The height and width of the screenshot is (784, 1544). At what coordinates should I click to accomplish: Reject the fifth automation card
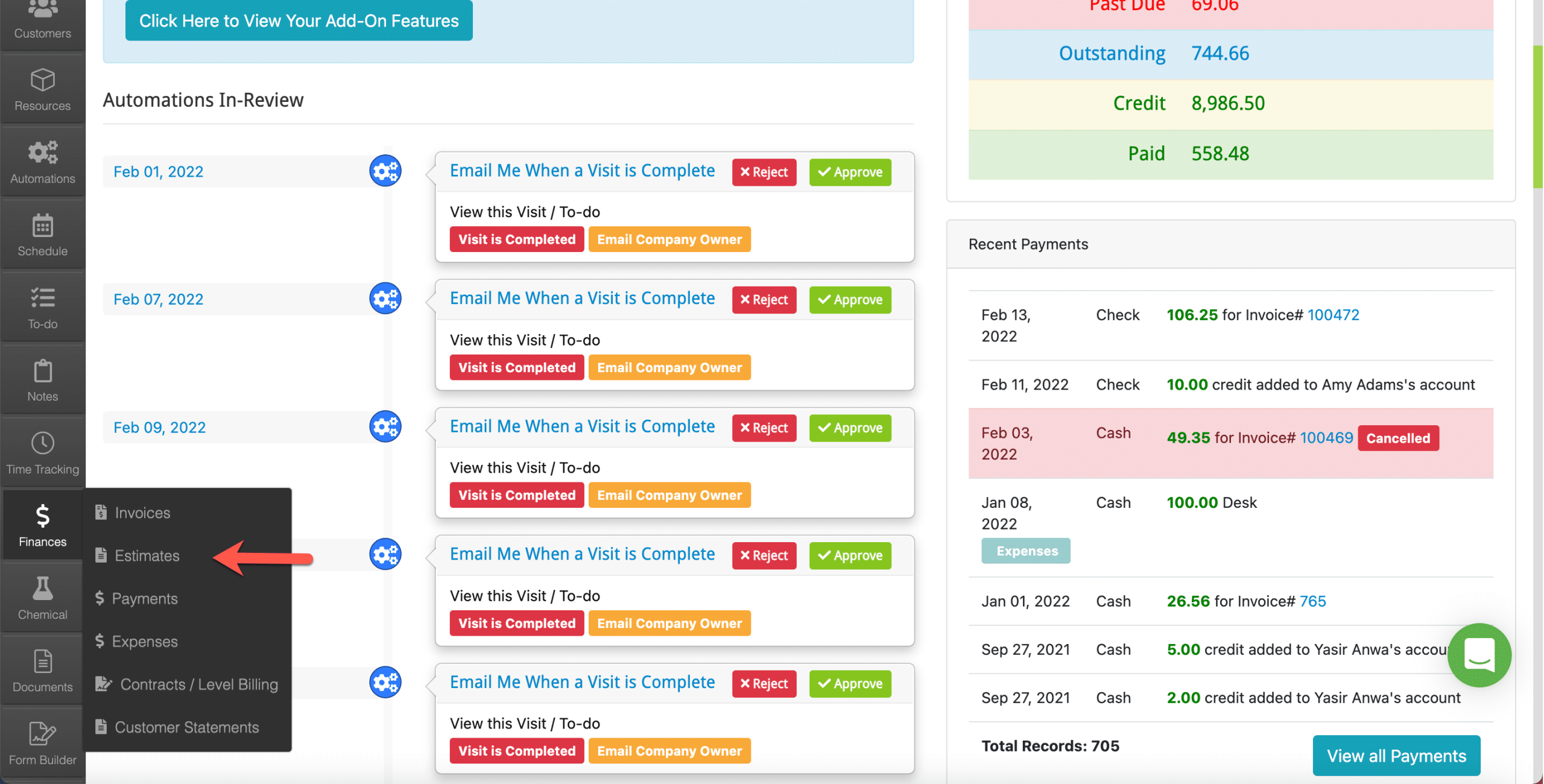pos(764,683)
